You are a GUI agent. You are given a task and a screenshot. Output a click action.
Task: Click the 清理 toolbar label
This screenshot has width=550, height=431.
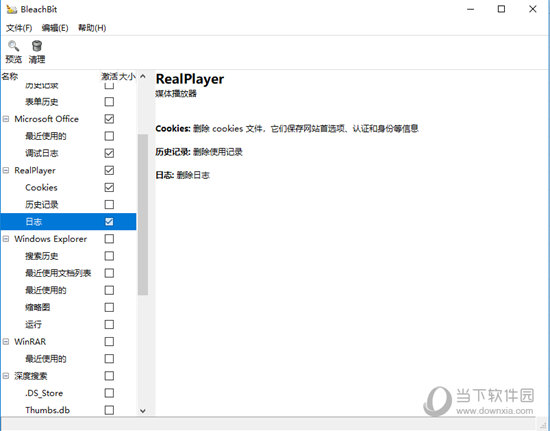(x=37, y=59)
